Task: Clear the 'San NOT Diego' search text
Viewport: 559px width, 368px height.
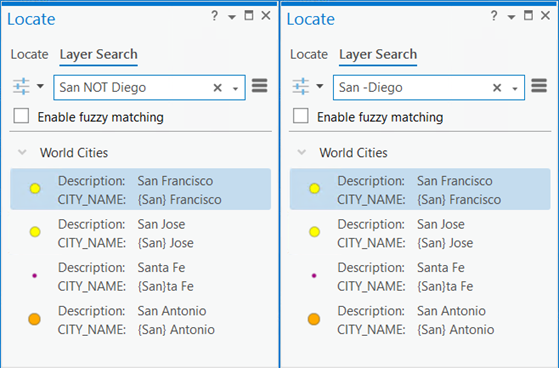Action: coord(217,88)
